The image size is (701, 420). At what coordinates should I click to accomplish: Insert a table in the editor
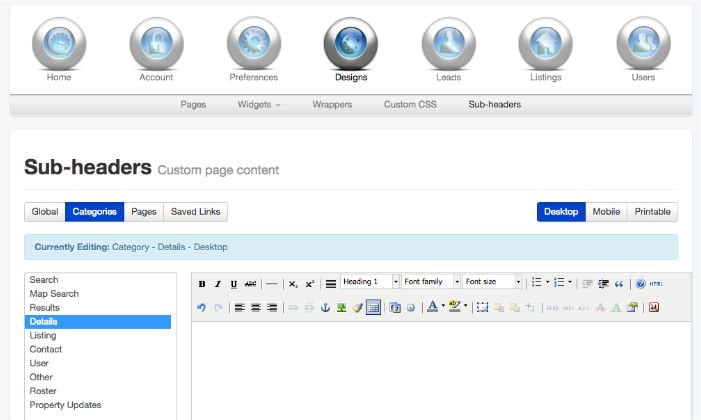click(x=373, y=308)
